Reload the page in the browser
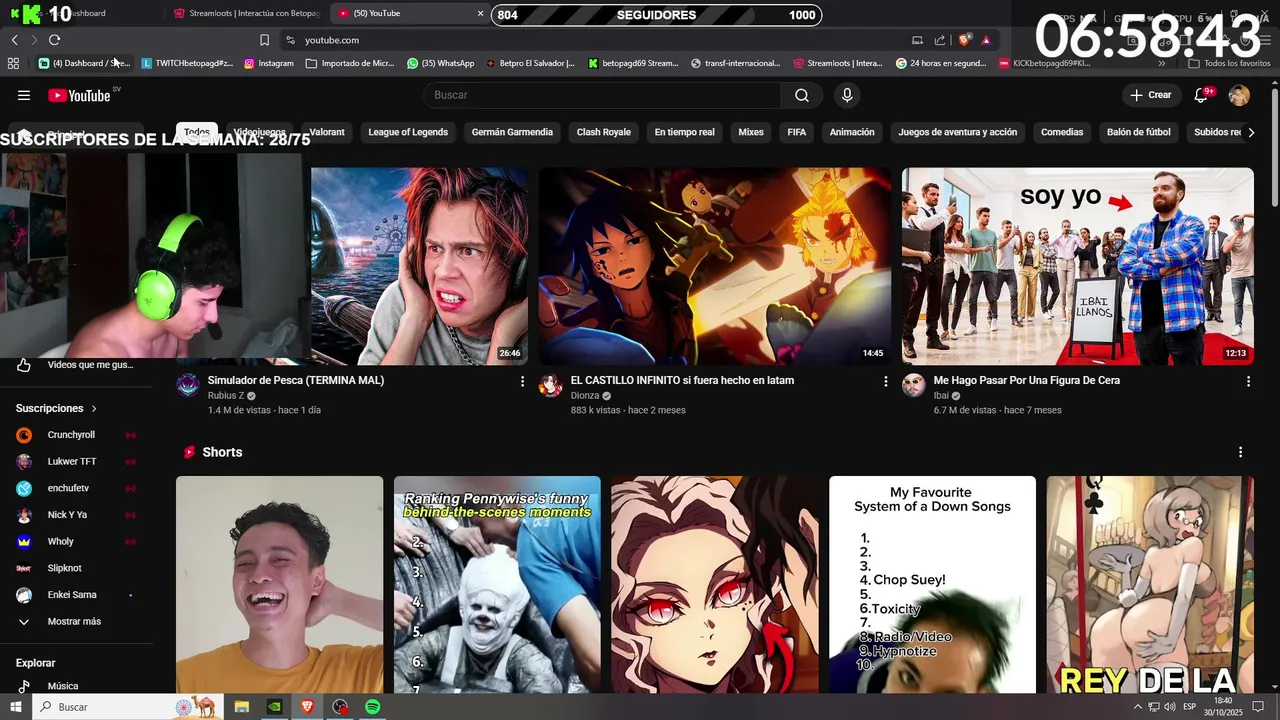The height and width of the screenshot is (720, 1280). coord(54,40)
